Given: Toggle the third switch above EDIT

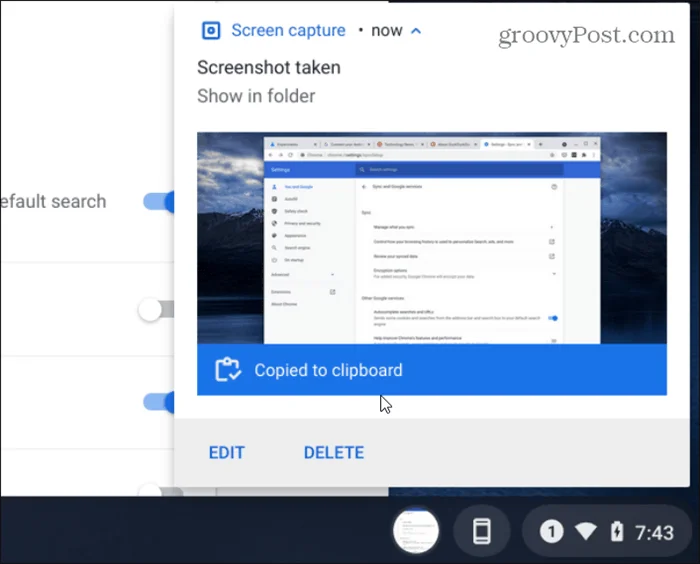Looking at the screenshot, I should tap(159, 402).
